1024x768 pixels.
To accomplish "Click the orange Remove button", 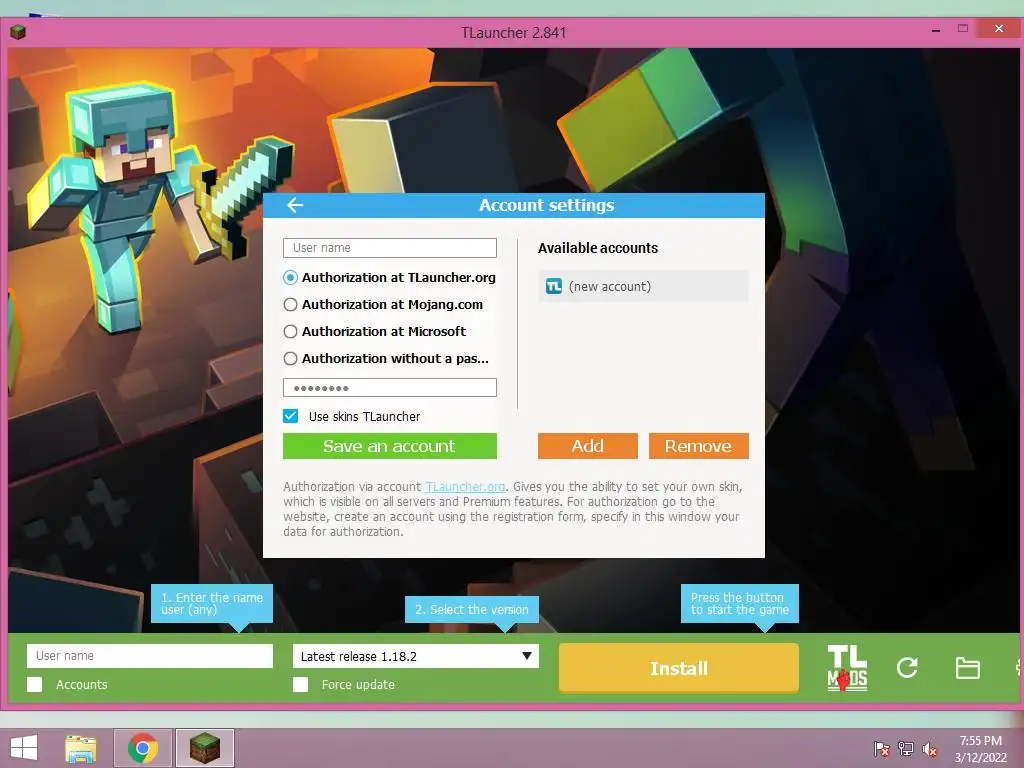I will (x=699, y=446).
